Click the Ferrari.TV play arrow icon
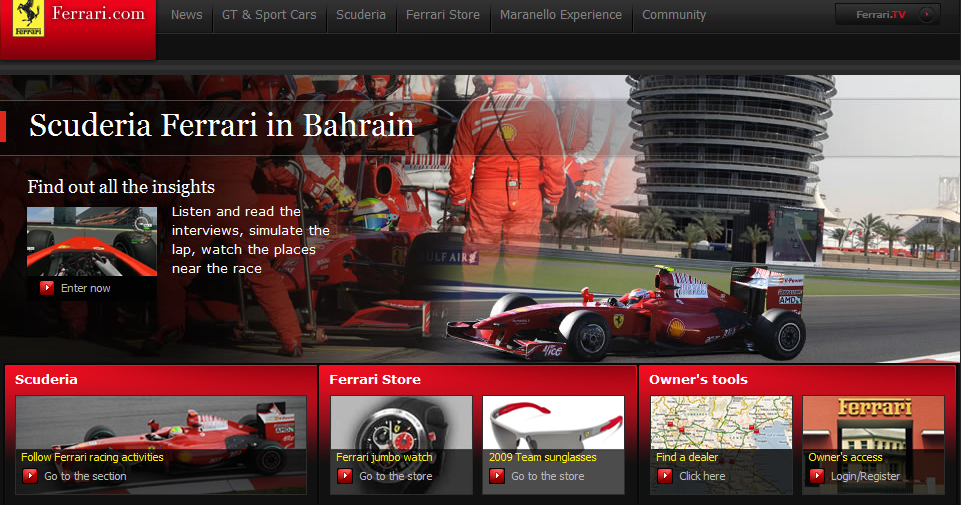 click(x=927, y=15)
